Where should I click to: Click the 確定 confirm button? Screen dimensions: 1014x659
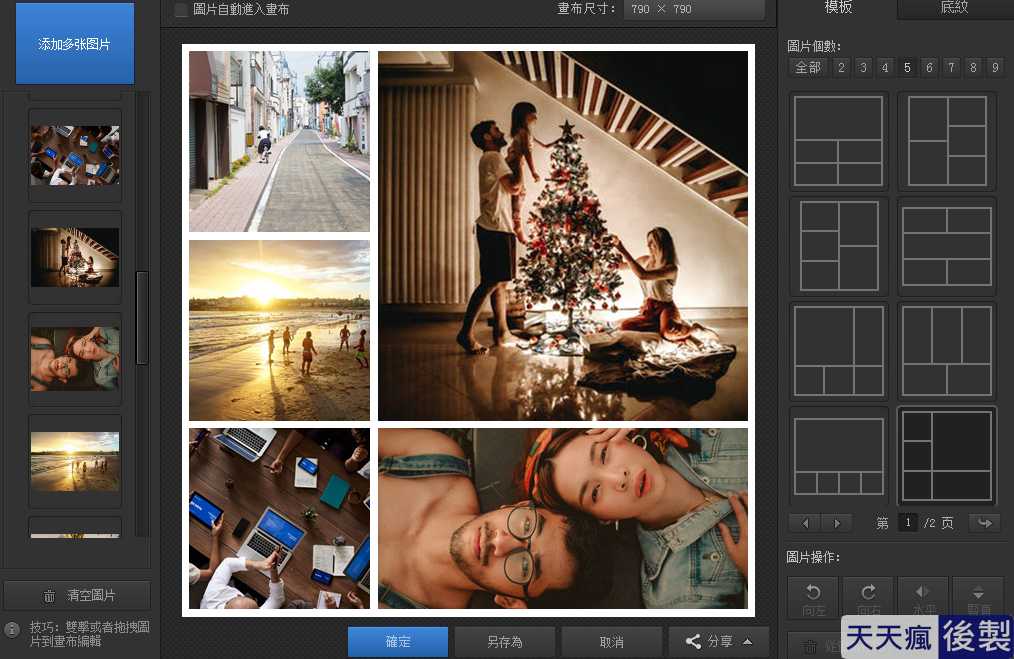(398, 642)
